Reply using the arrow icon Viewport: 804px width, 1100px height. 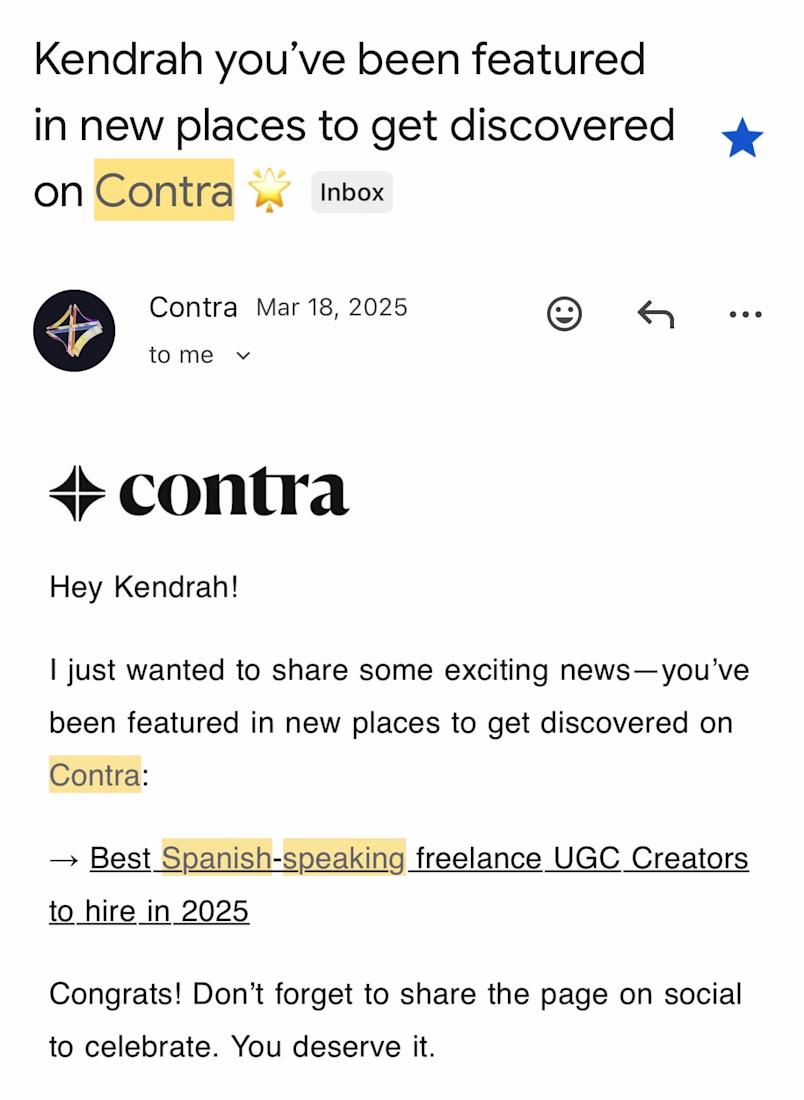(656, 315)
